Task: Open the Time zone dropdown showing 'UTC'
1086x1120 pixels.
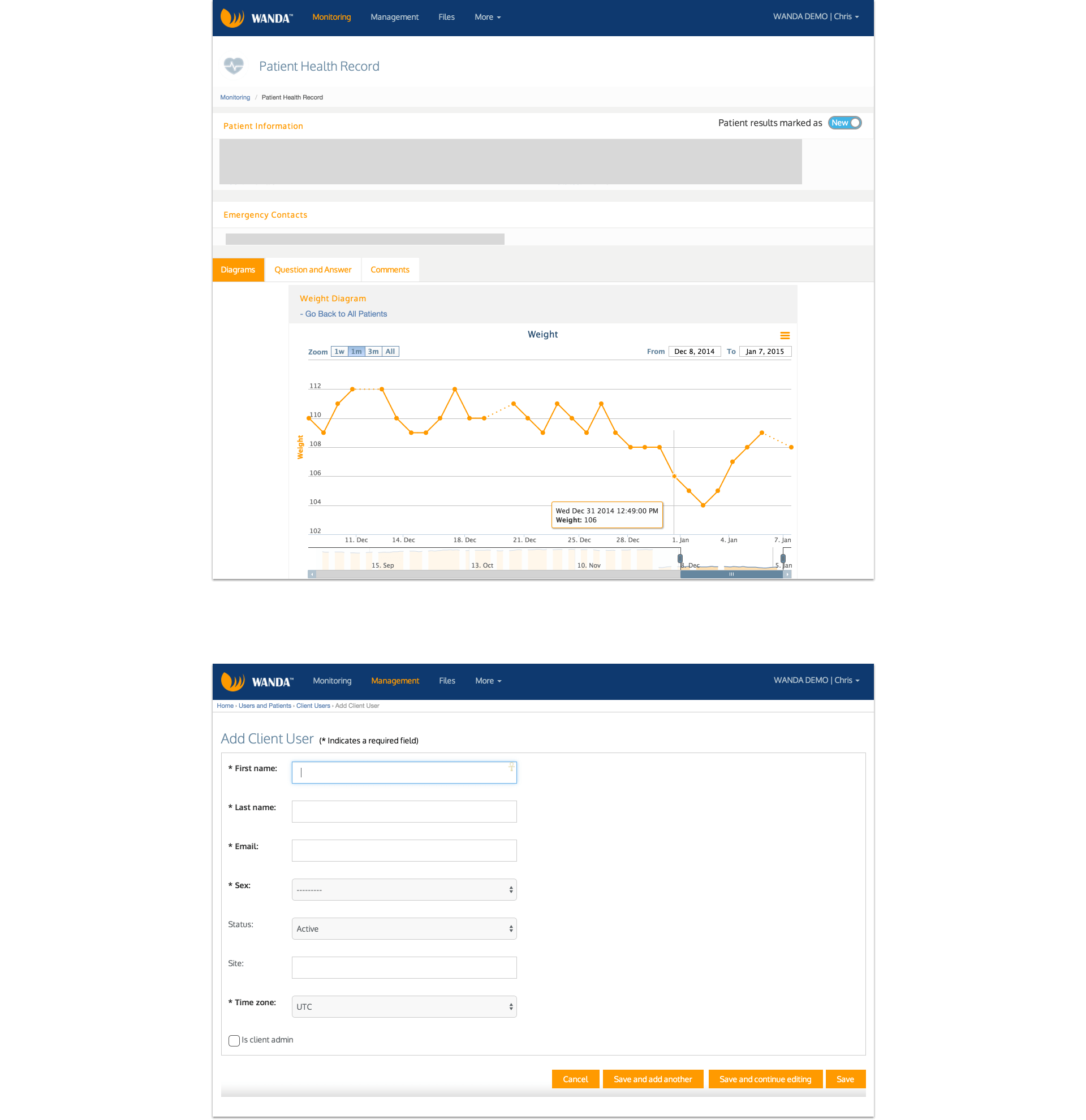Action: (x=403, y=1006)
